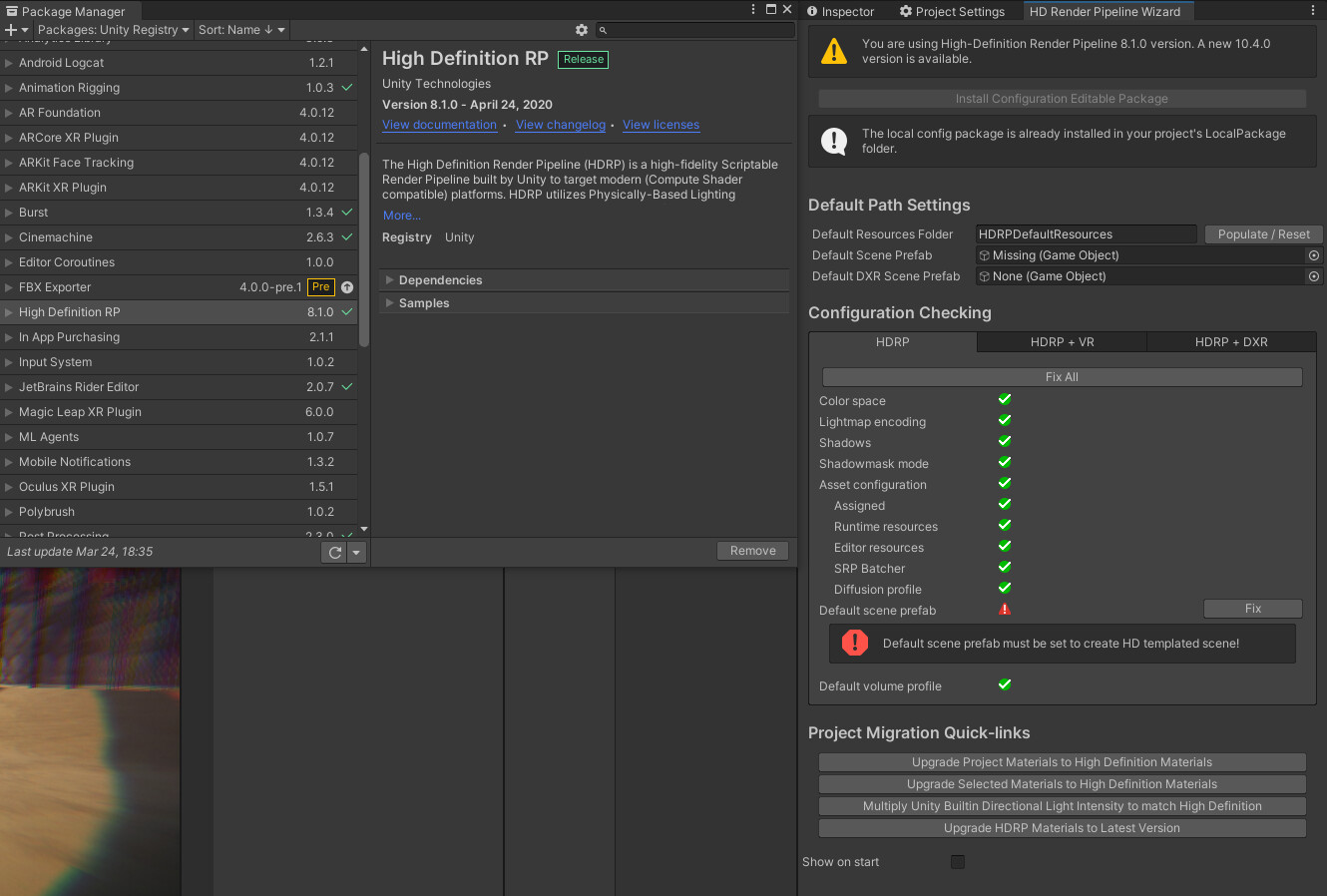Click the package search input field
1327x896 pixels.
tap(698, 30)
